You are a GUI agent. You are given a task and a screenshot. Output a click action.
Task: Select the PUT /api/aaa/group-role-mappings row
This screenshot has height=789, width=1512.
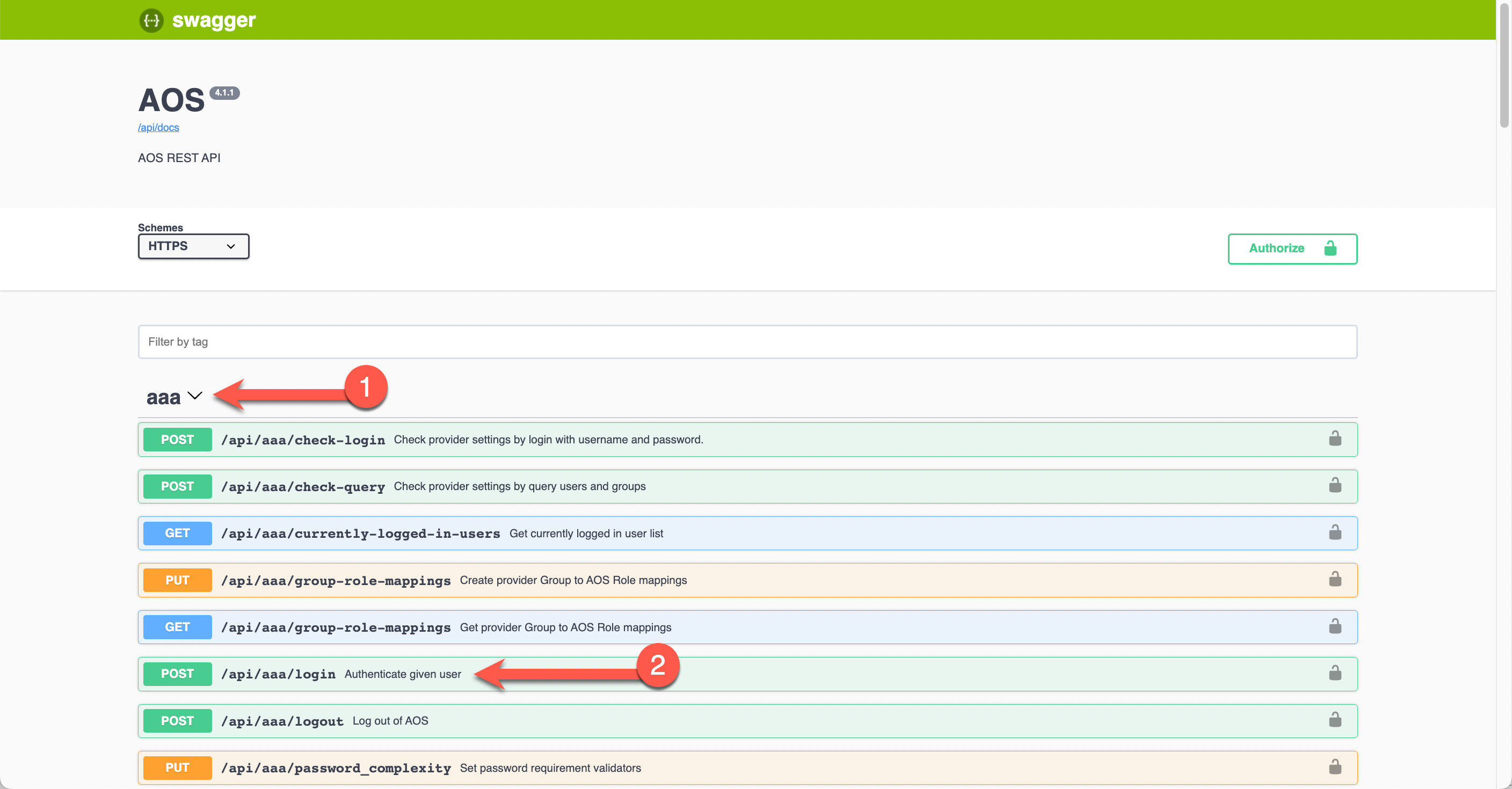pos(747,580)
